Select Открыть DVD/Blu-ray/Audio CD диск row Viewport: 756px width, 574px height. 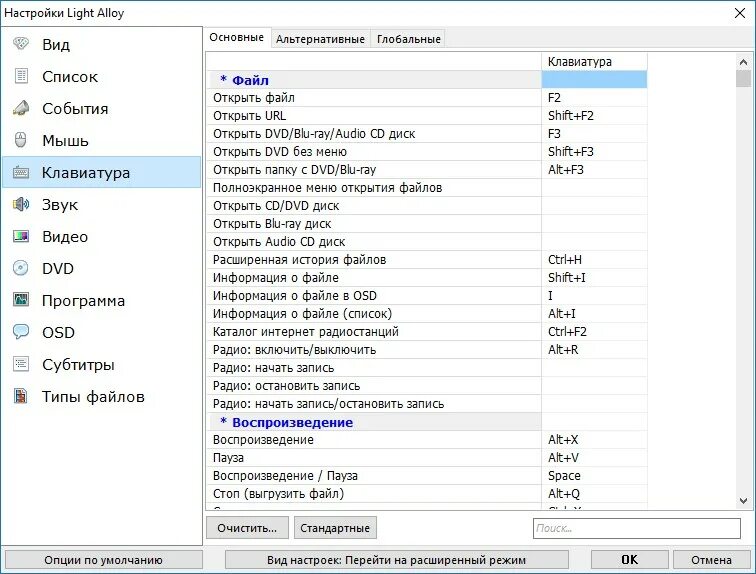pyautogui.click(x=427, y=133)
